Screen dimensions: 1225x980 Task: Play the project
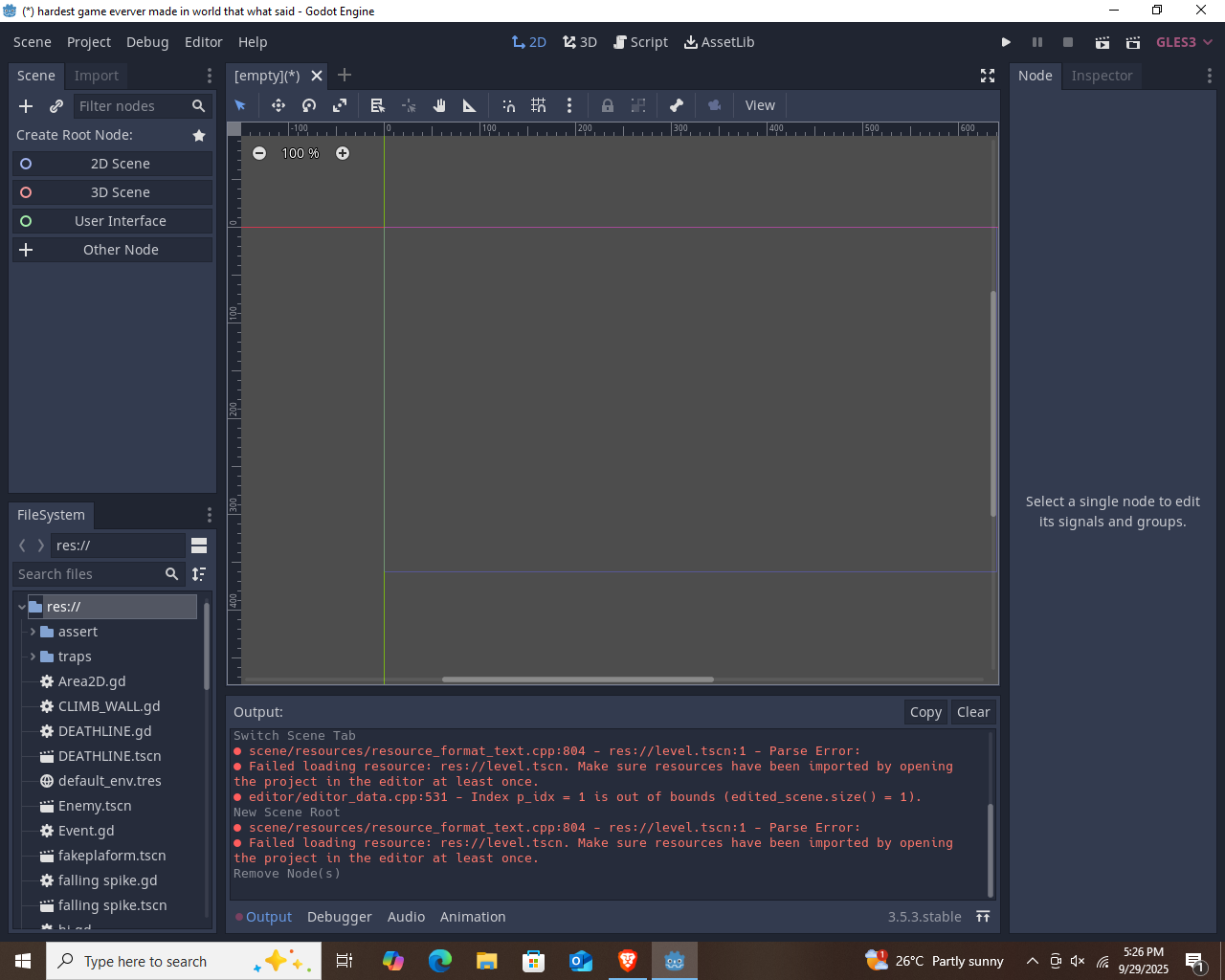coord(1006,42)
